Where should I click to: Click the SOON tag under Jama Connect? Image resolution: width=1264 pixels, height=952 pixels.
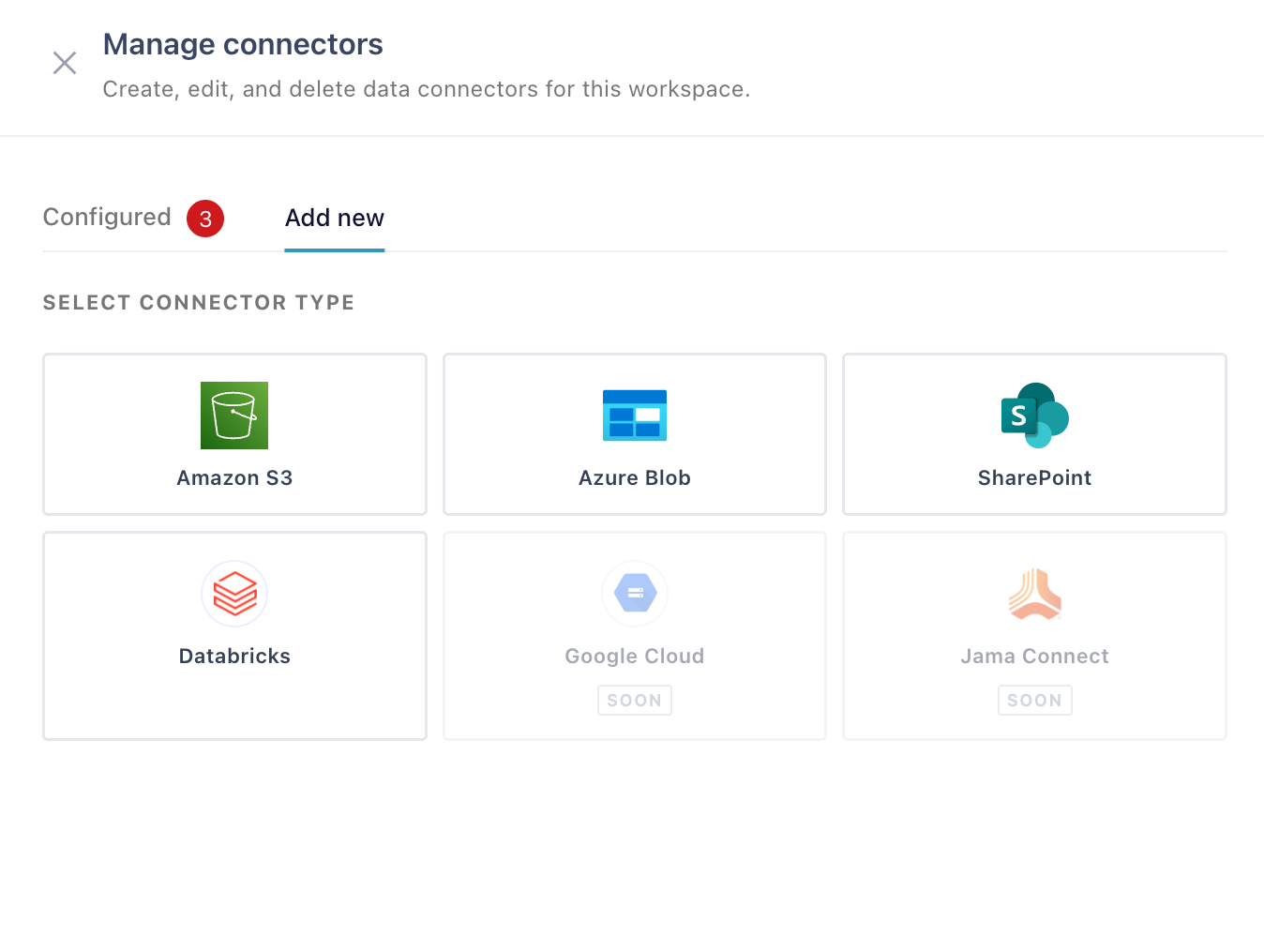click(x=1035, y=701)
